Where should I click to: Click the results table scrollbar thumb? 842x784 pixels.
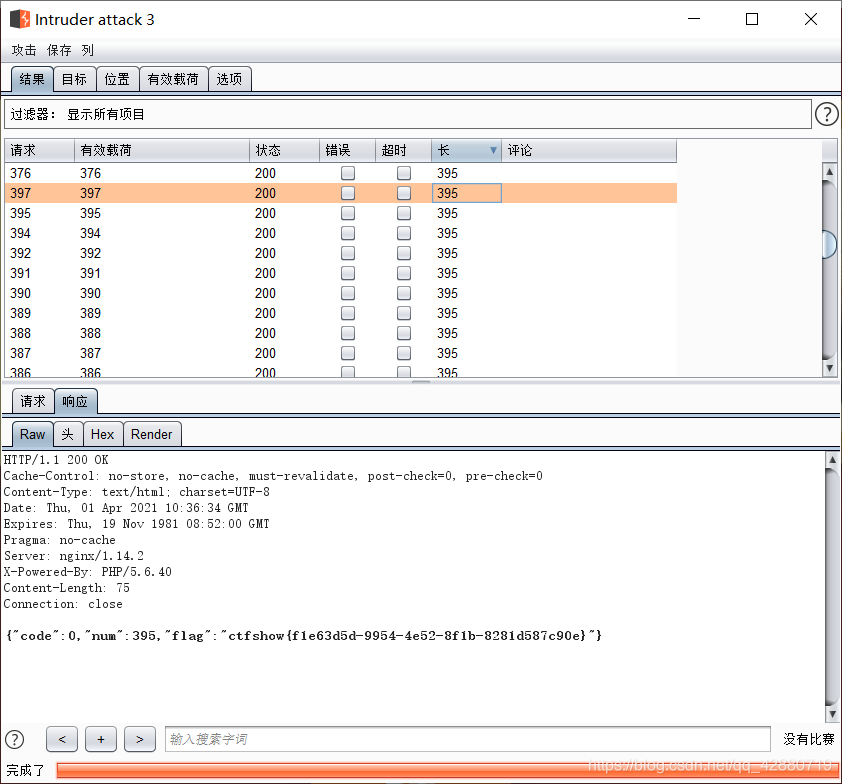(x=830, y=245)
